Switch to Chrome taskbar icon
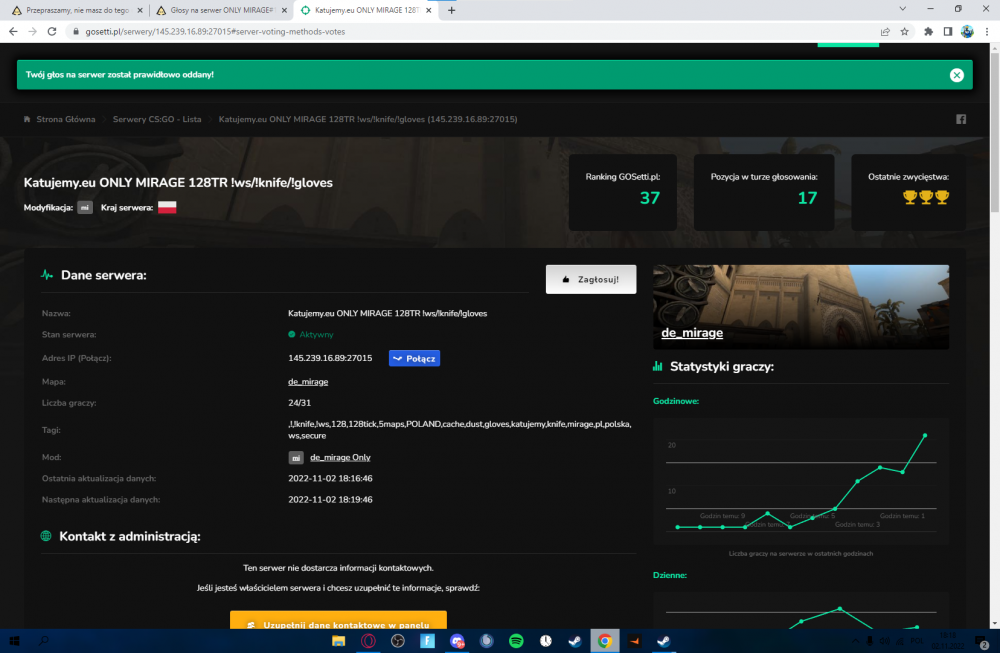The width and height of the screenshot is (1000, 653). (605, 641)
